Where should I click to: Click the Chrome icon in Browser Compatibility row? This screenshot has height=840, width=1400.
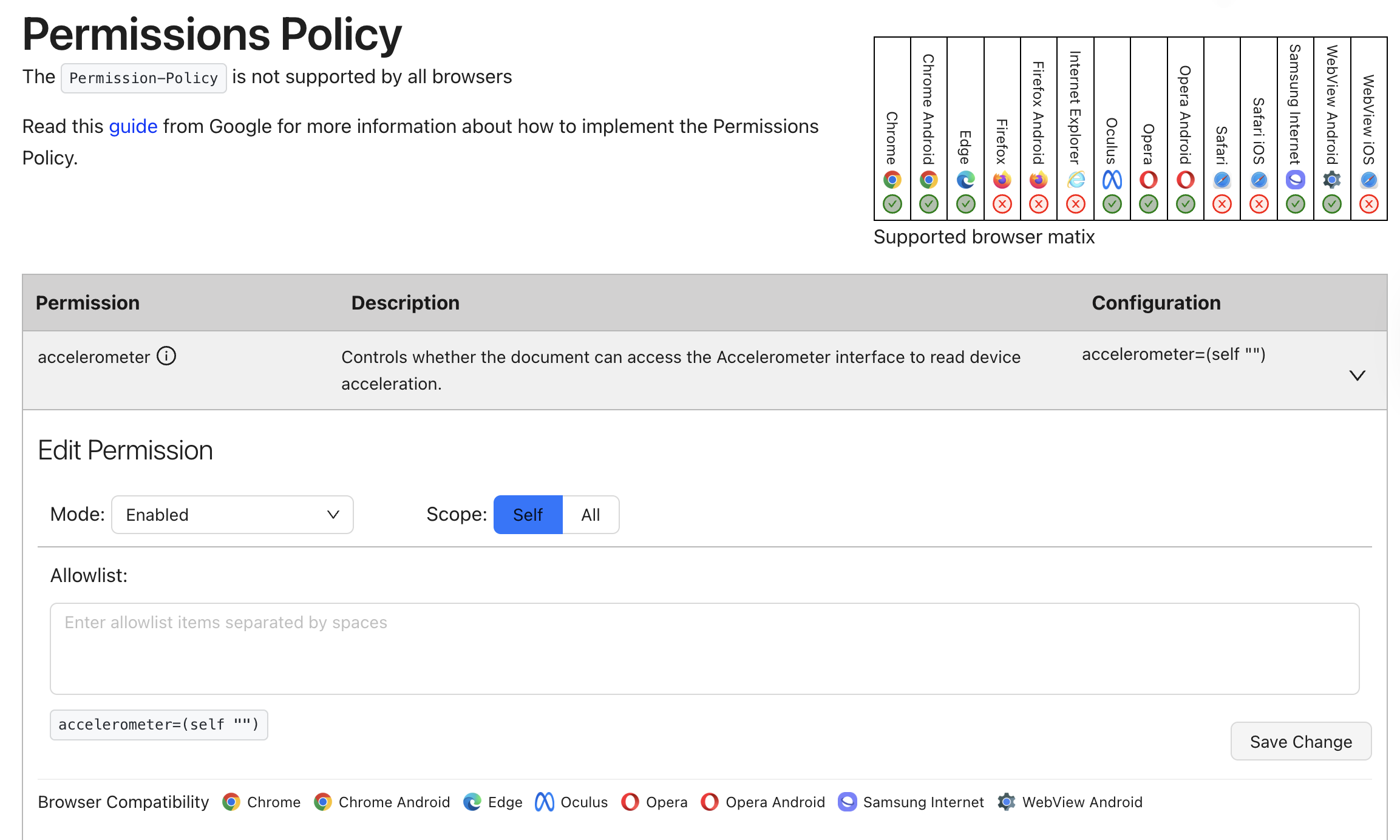click(x=231, y=802)
